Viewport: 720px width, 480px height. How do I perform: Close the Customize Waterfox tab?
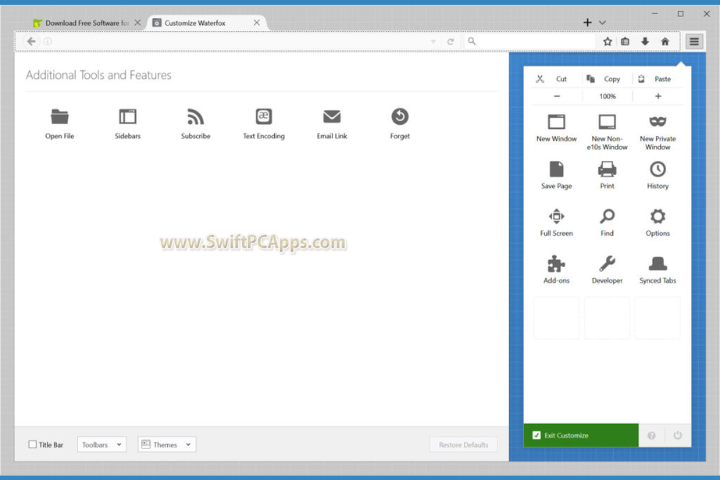[x=257, y=23]
